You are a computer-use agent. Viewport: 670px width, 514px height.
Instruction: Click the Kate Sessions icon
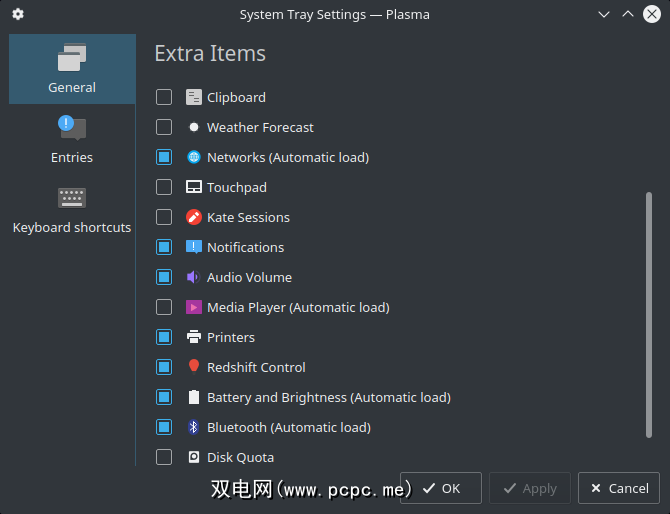194,217
